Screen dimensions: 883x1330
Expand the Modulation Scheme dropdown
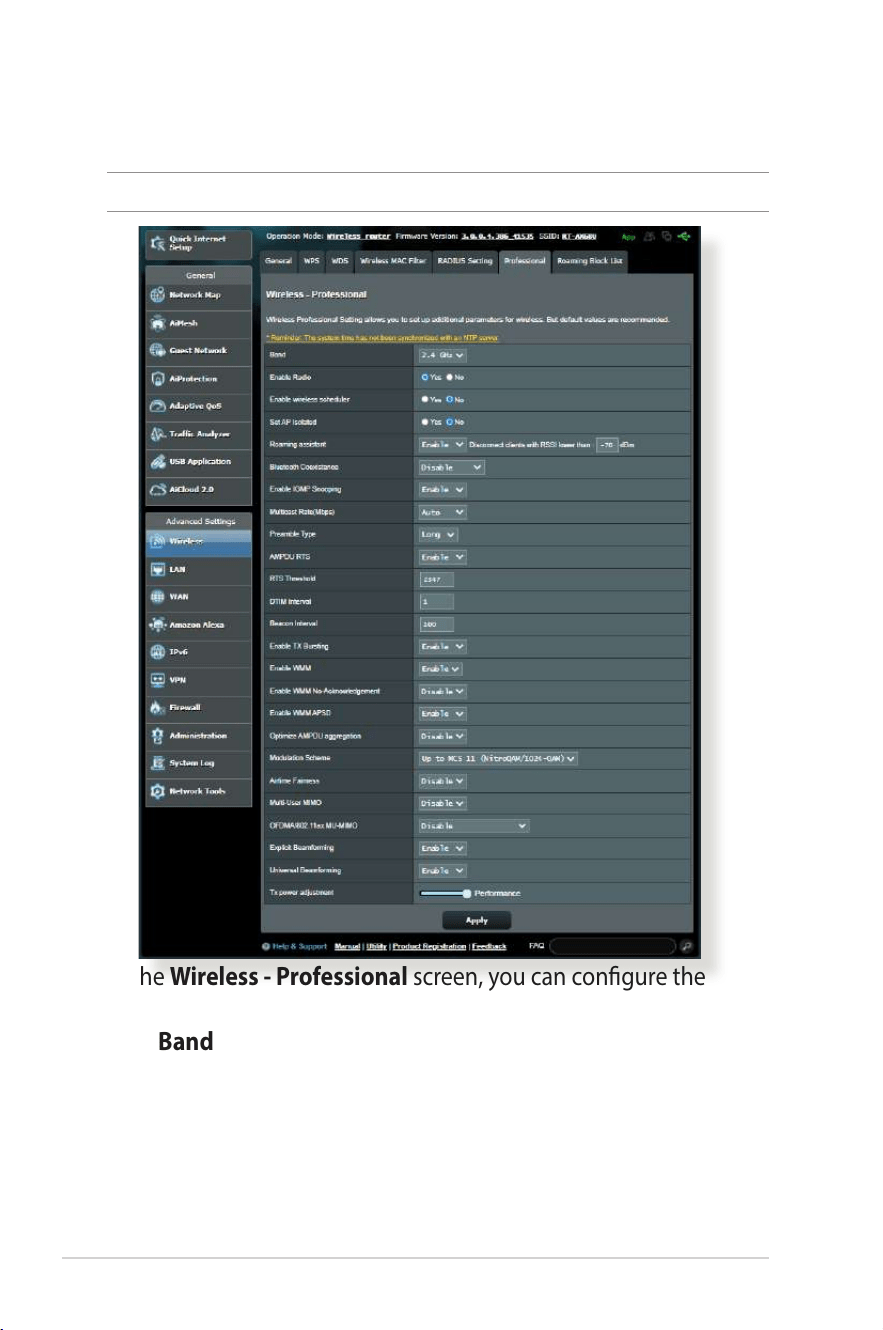coord(498,759)
